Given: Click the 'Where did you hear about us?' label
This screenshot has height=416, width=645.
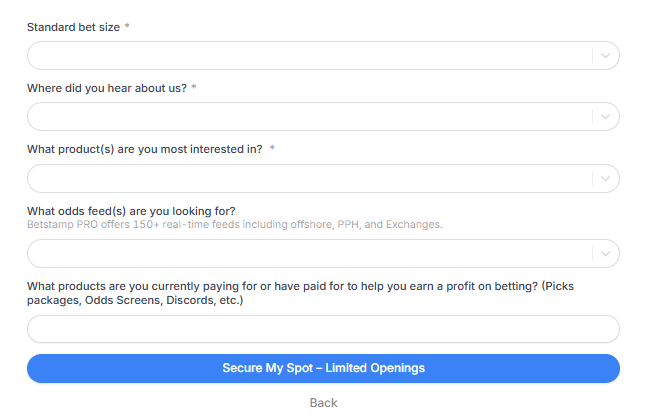Looking at the screenshot, I should click(x=106, y=88).
